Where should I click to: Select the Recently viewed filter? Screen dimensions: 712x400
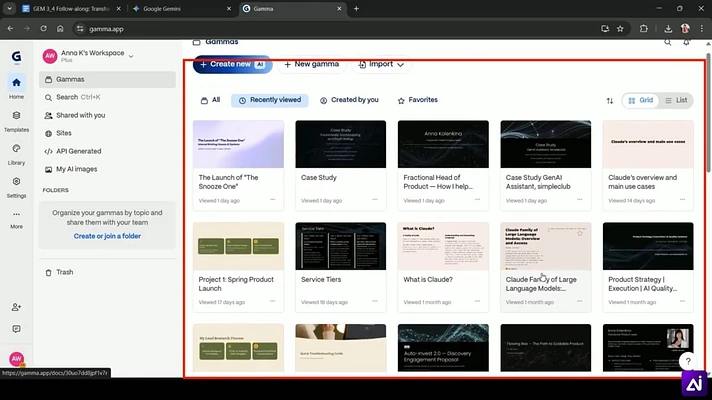[270, 100]
